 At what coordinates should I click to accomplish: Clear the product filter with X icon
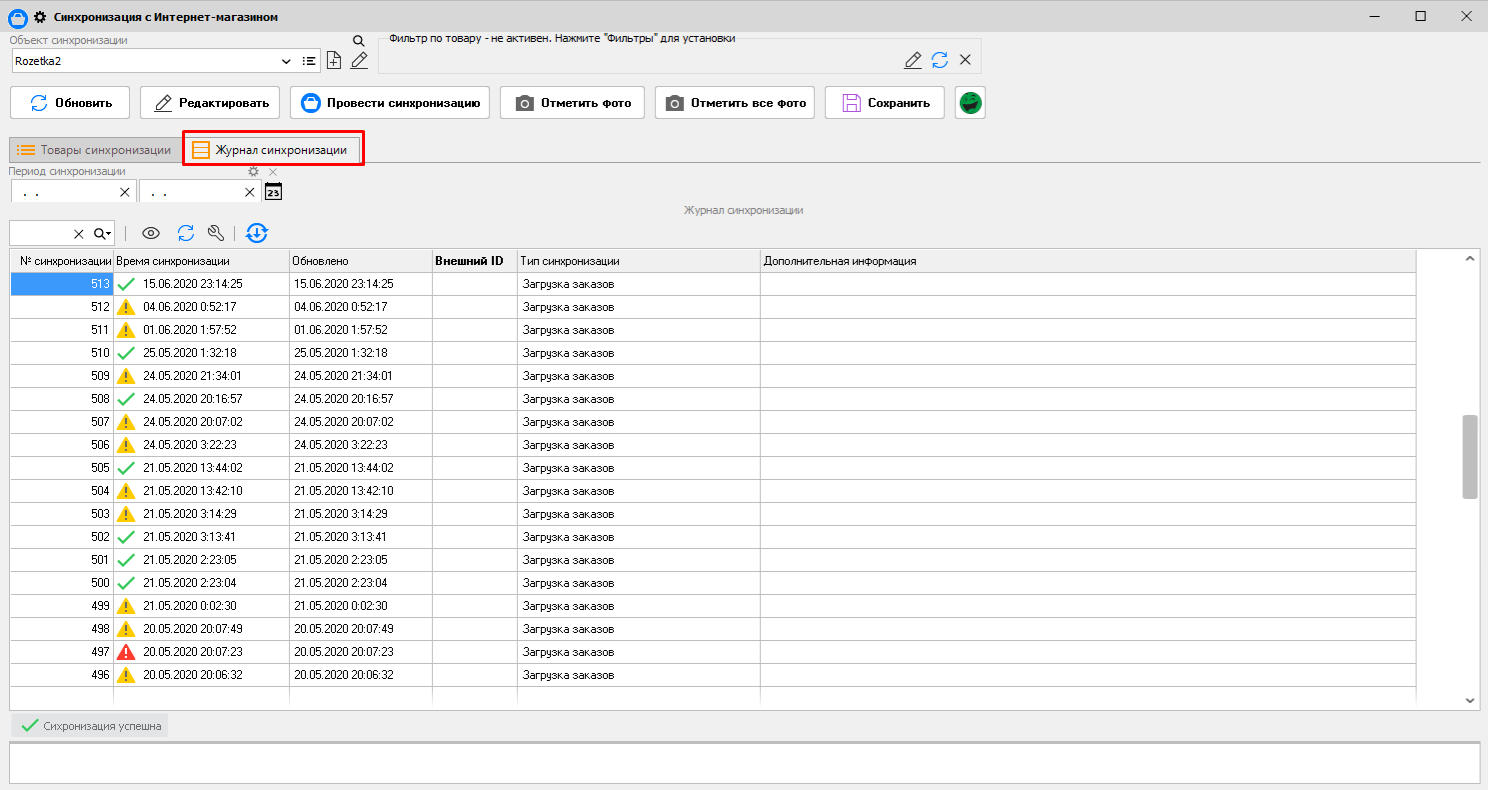[x=965, y=60]
